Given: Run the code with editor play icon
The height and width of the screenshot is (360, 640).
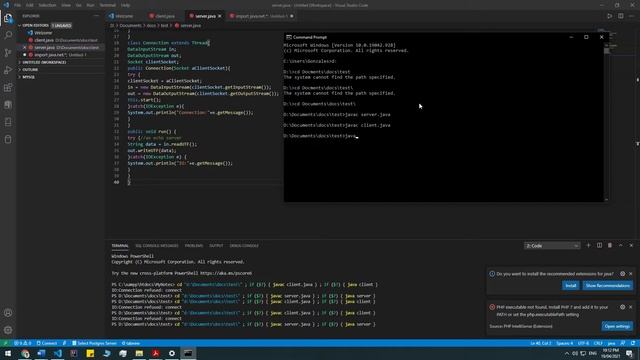Looking at the screenshot, I should pyautogui.click(x=609, y=16).
